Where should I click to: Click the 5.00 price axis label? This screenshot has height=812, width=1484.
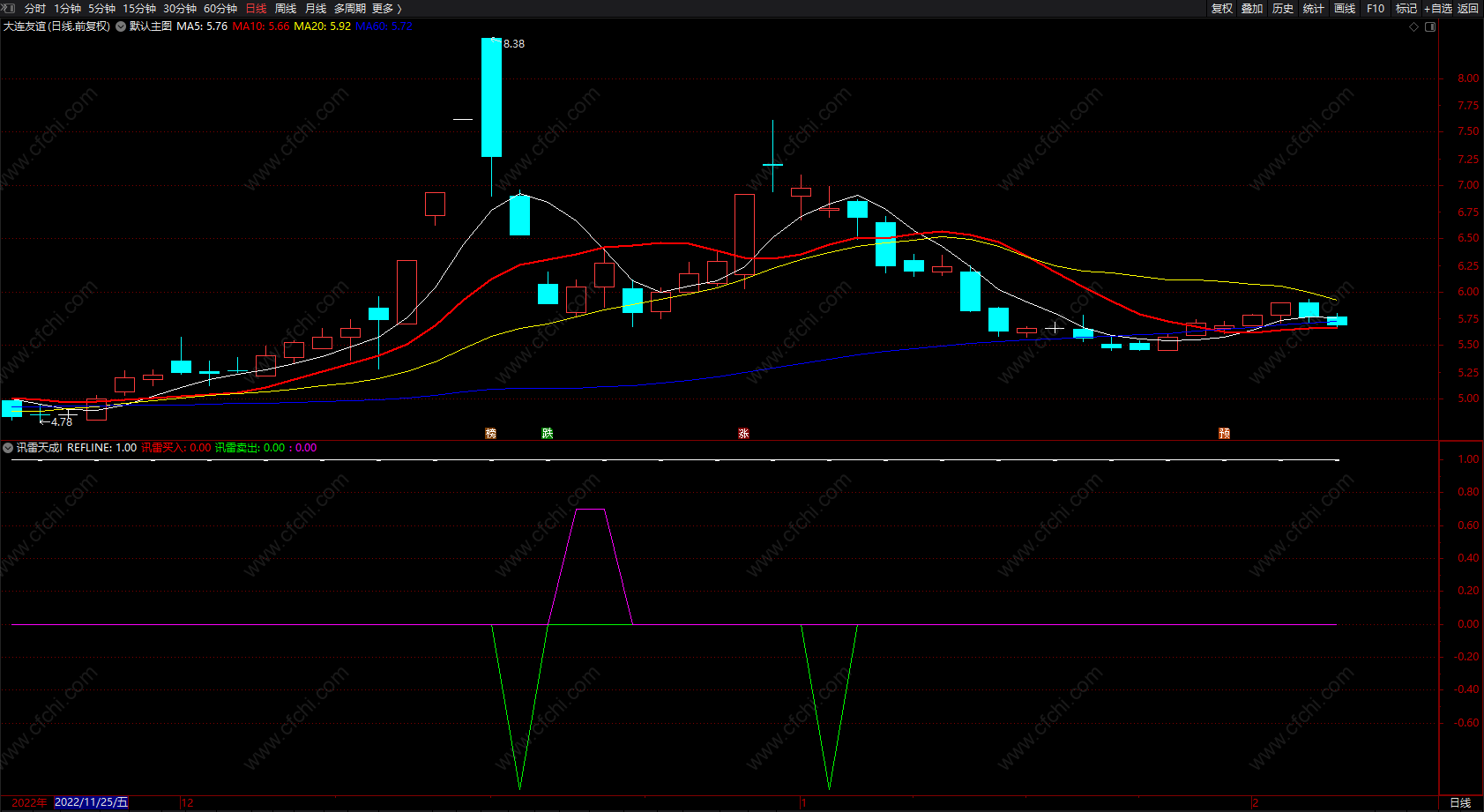(x=1468, y=399)
